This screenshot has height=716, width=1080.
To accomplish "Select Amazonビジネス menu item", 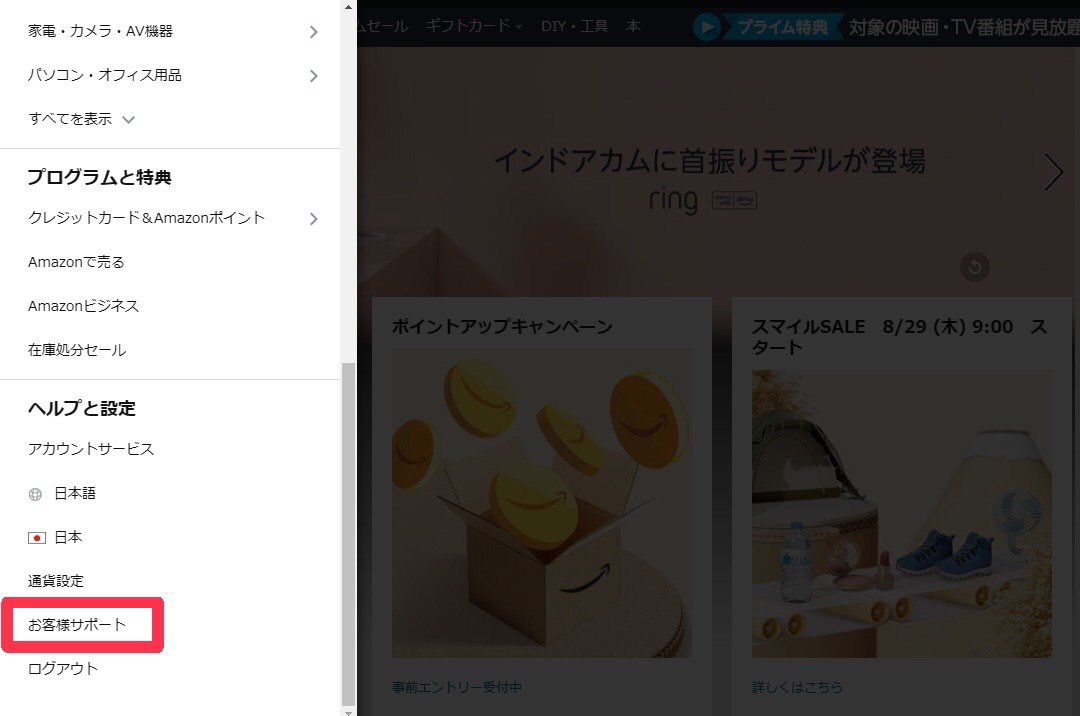I will [x=83, y=306].
